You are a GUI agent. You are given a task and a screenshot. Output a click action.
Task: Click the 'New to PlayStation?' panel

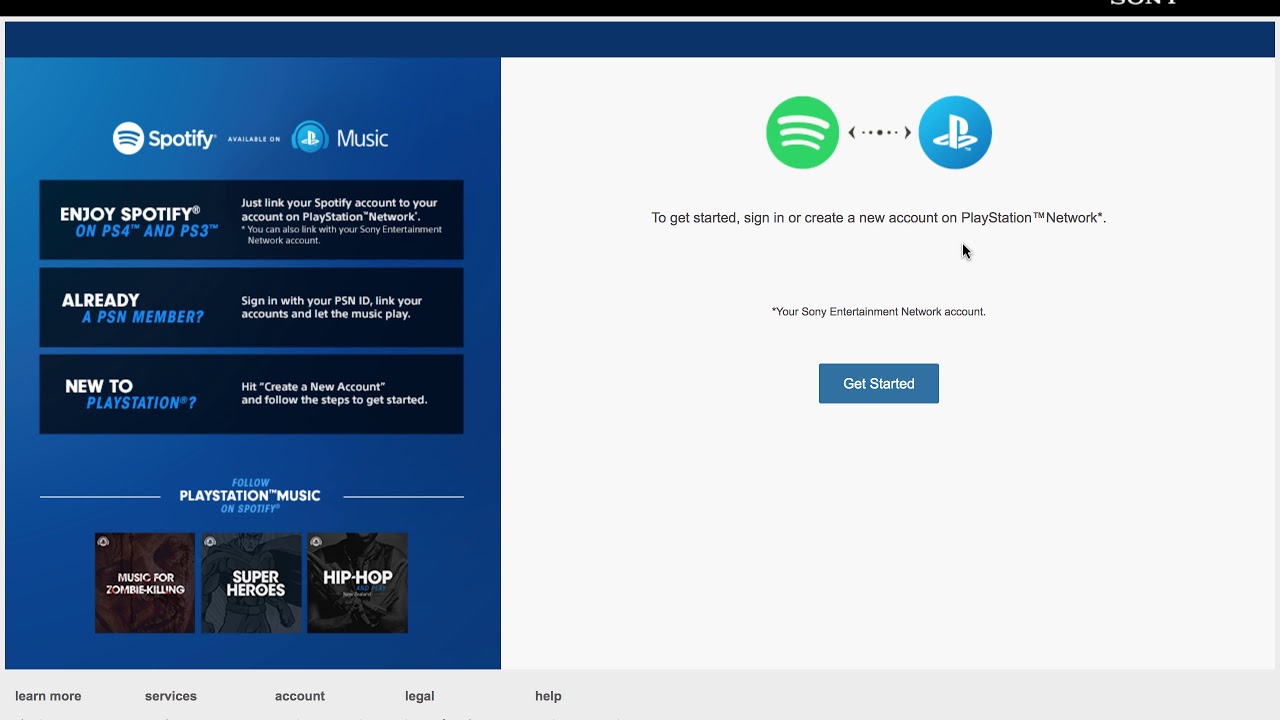coord(251,394)
